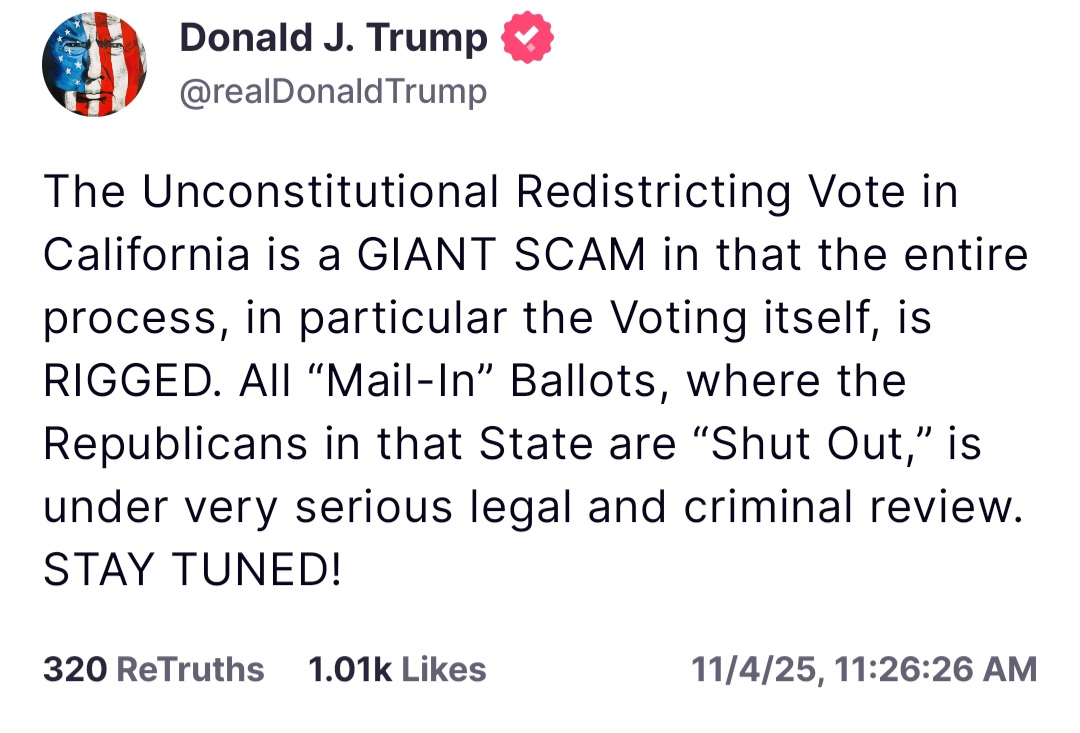Click the "STAY TUNED!" text
The image size is (1080, 733).
[x=192, y=571]
